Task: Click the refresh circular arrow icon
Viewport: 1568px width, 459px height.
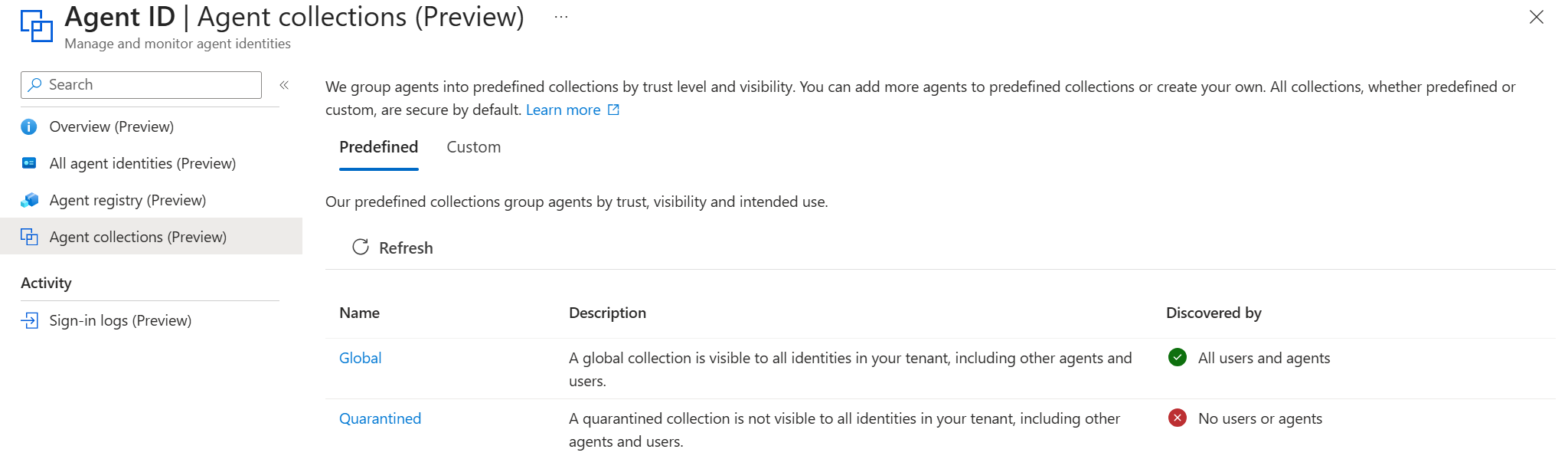Action: click(361, 247)
